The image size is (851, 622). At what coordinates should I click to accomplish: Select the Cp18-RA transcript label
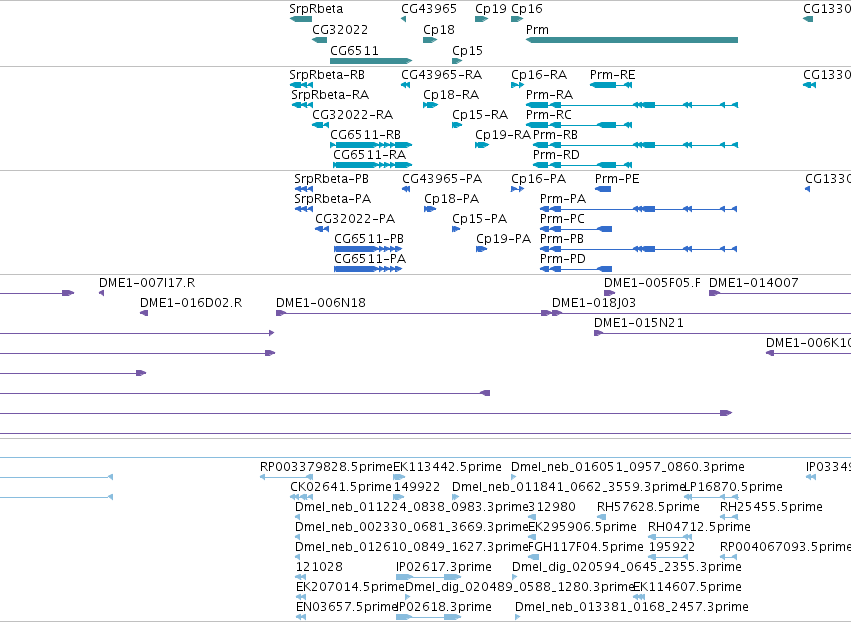point(451,94)
